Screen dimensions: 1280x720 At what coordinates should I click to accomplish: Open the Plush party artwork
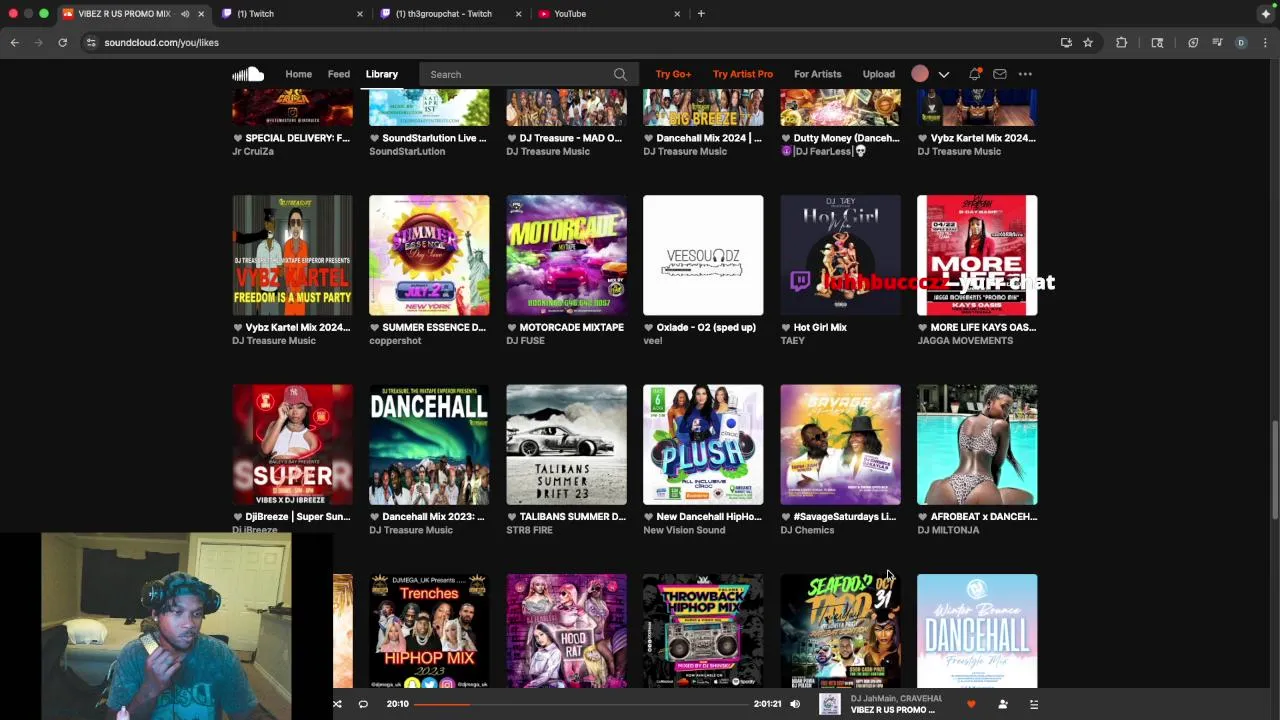pyautogui.click(x=703, y=445)
